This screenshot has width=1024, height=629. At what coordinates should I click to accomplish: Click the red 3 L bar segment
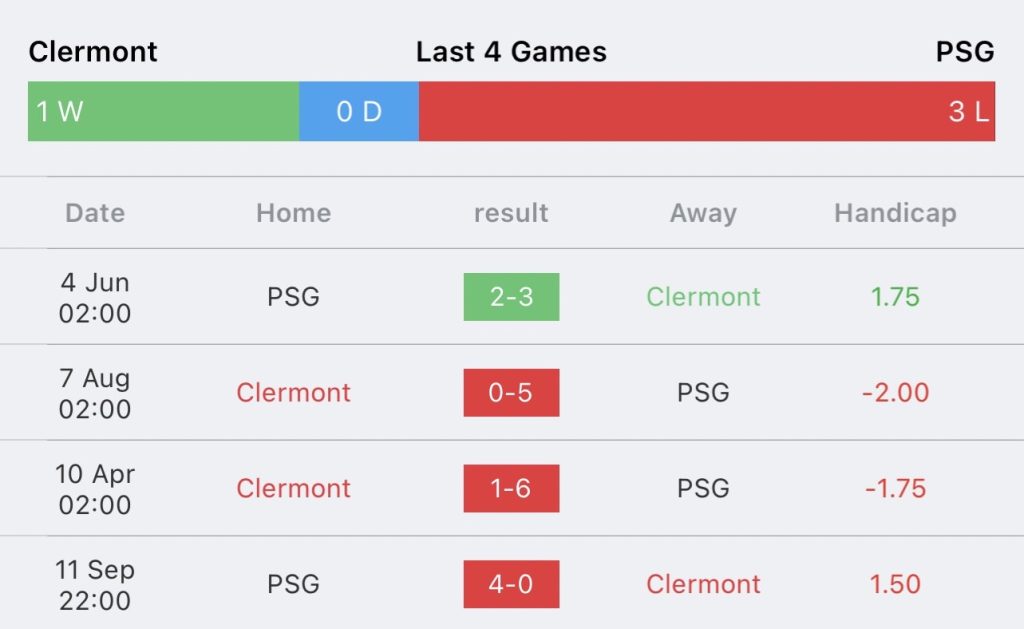(706, 111)
